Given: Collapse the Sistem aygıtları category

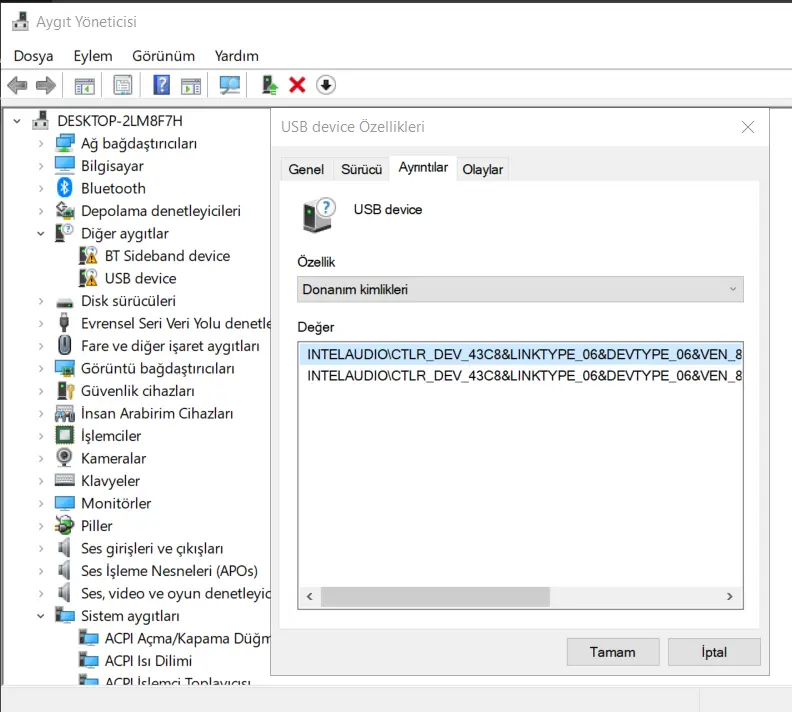Looking at the screenshot, I should click(41, 616).
